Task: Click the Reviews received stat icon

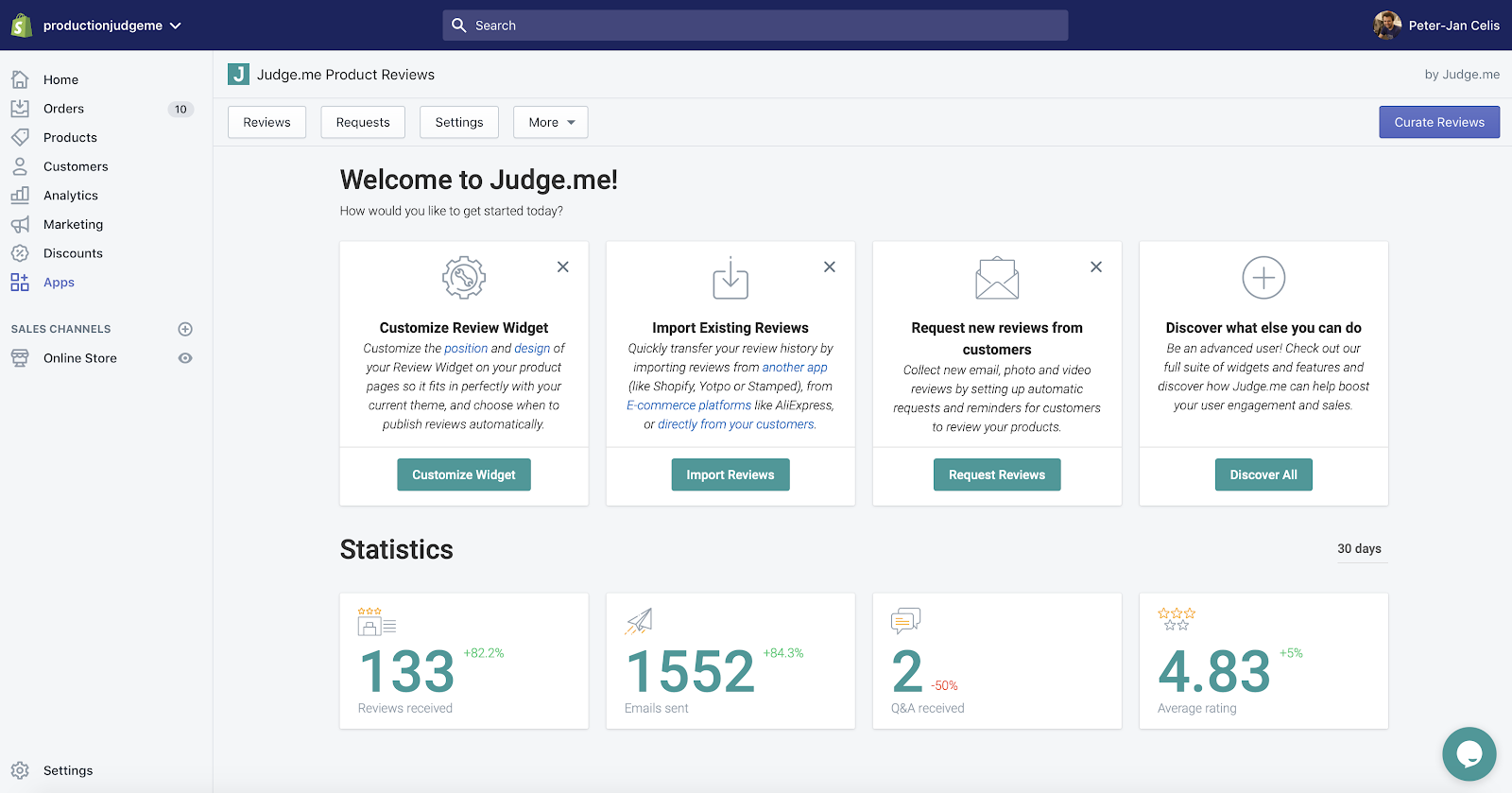Action: [x=376, y=621]
